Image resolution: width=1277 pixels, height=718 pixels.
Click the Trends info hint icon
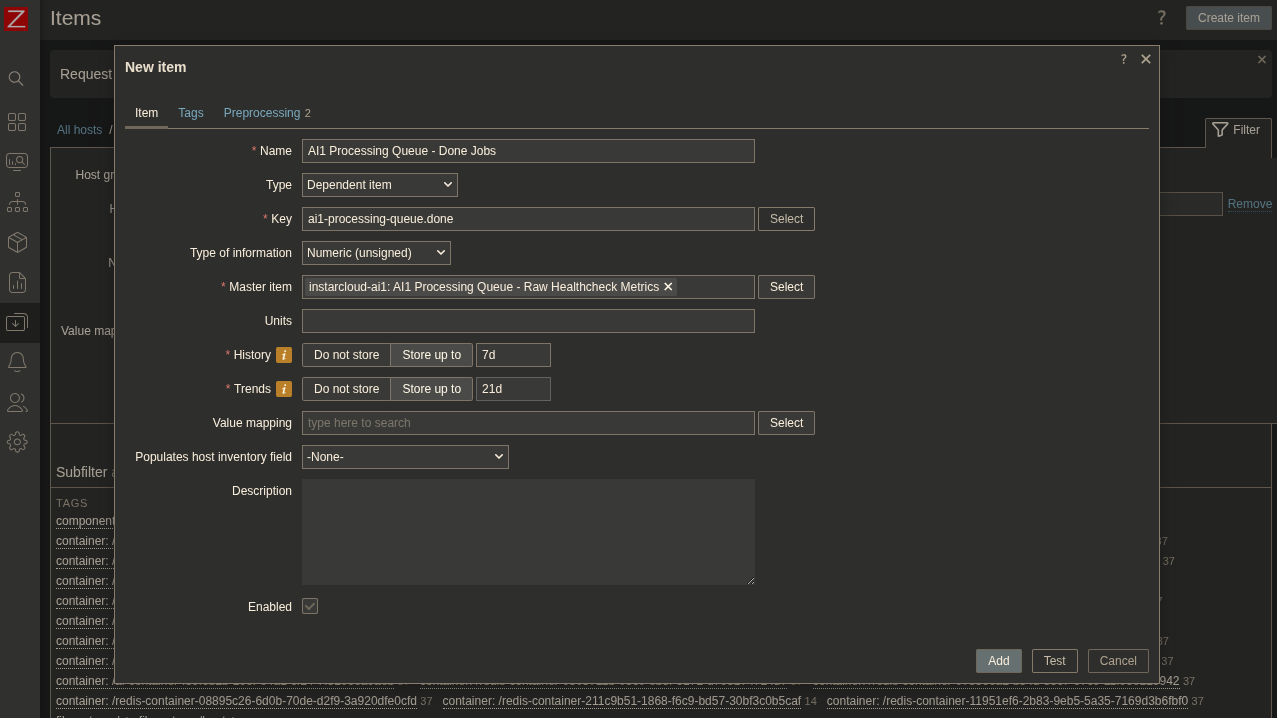284,389
